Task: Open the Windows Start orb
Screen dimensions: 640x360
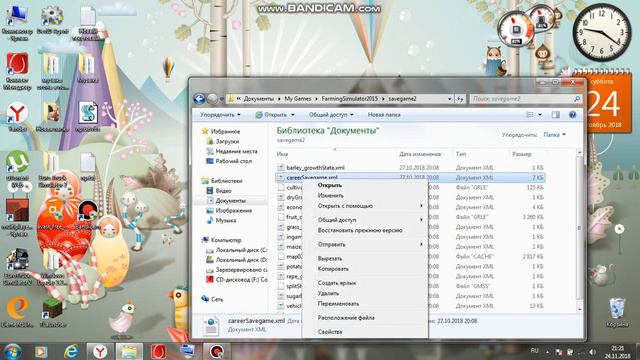Action: point(13,351)
